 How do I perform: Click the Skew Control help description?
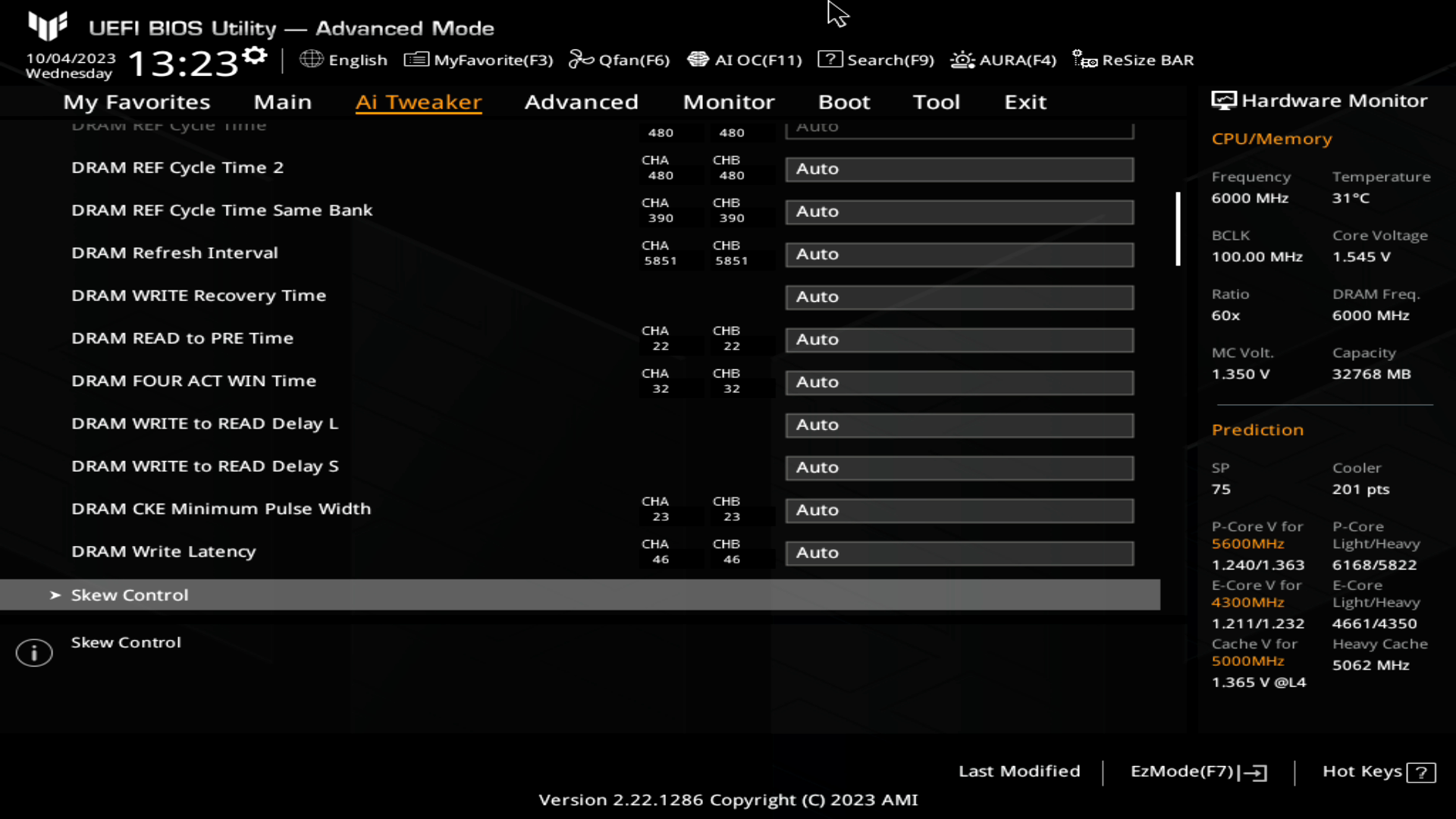pos(126,642)
